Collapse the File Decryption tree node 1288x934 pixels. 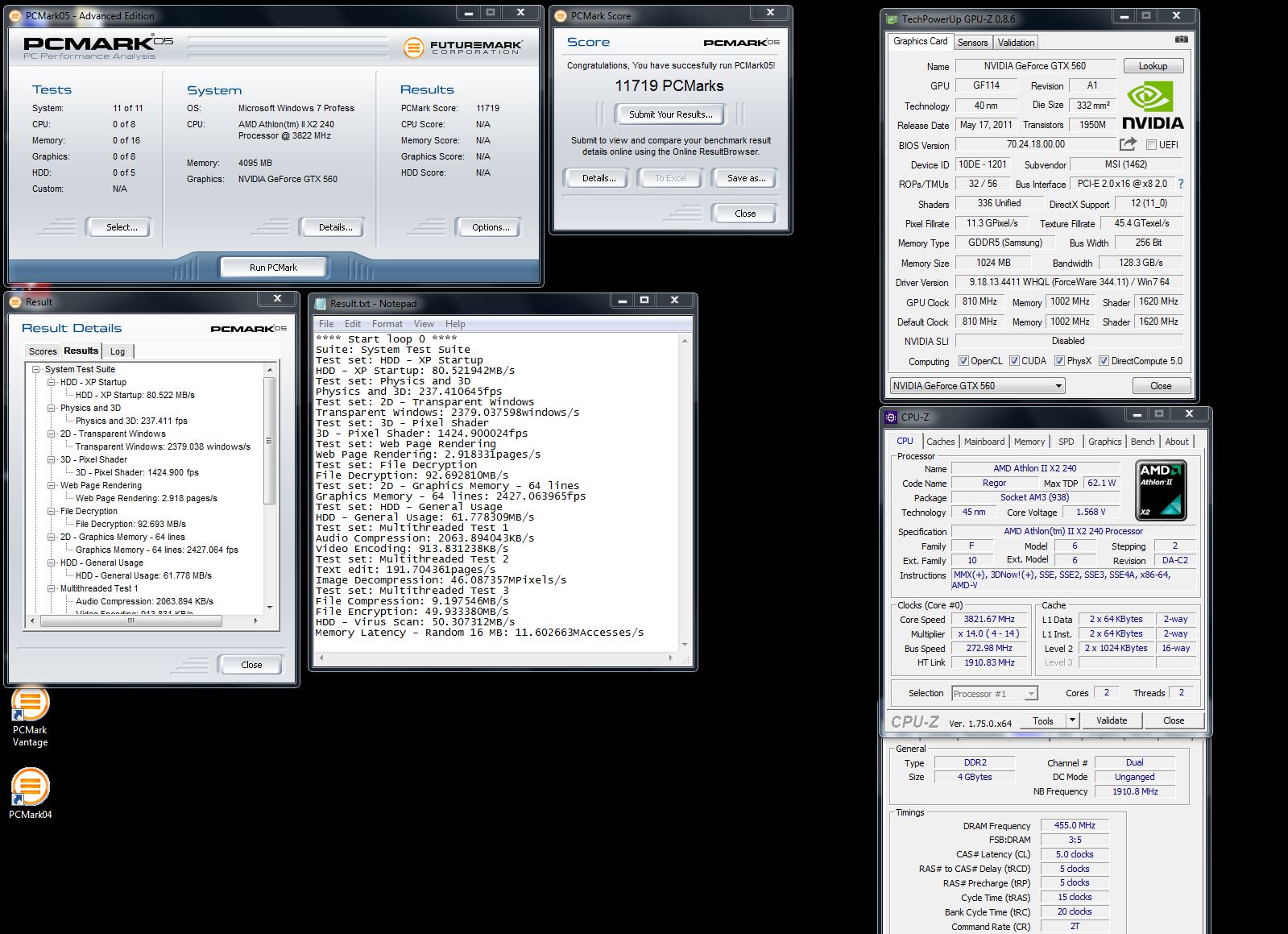(x=52, y=511)
